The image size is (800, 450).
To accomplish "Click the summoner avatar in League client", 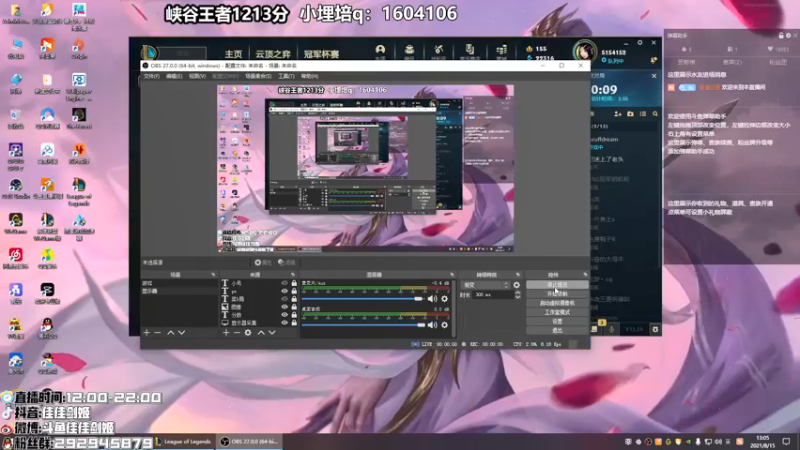I will (585, 52).
